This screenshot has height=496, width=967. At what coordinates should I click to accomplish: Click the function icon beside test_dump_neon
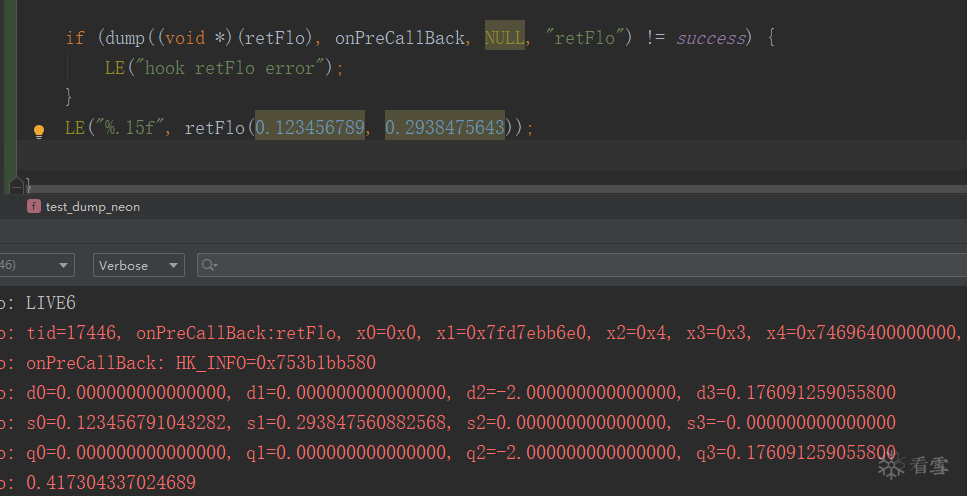click(34, 206)
